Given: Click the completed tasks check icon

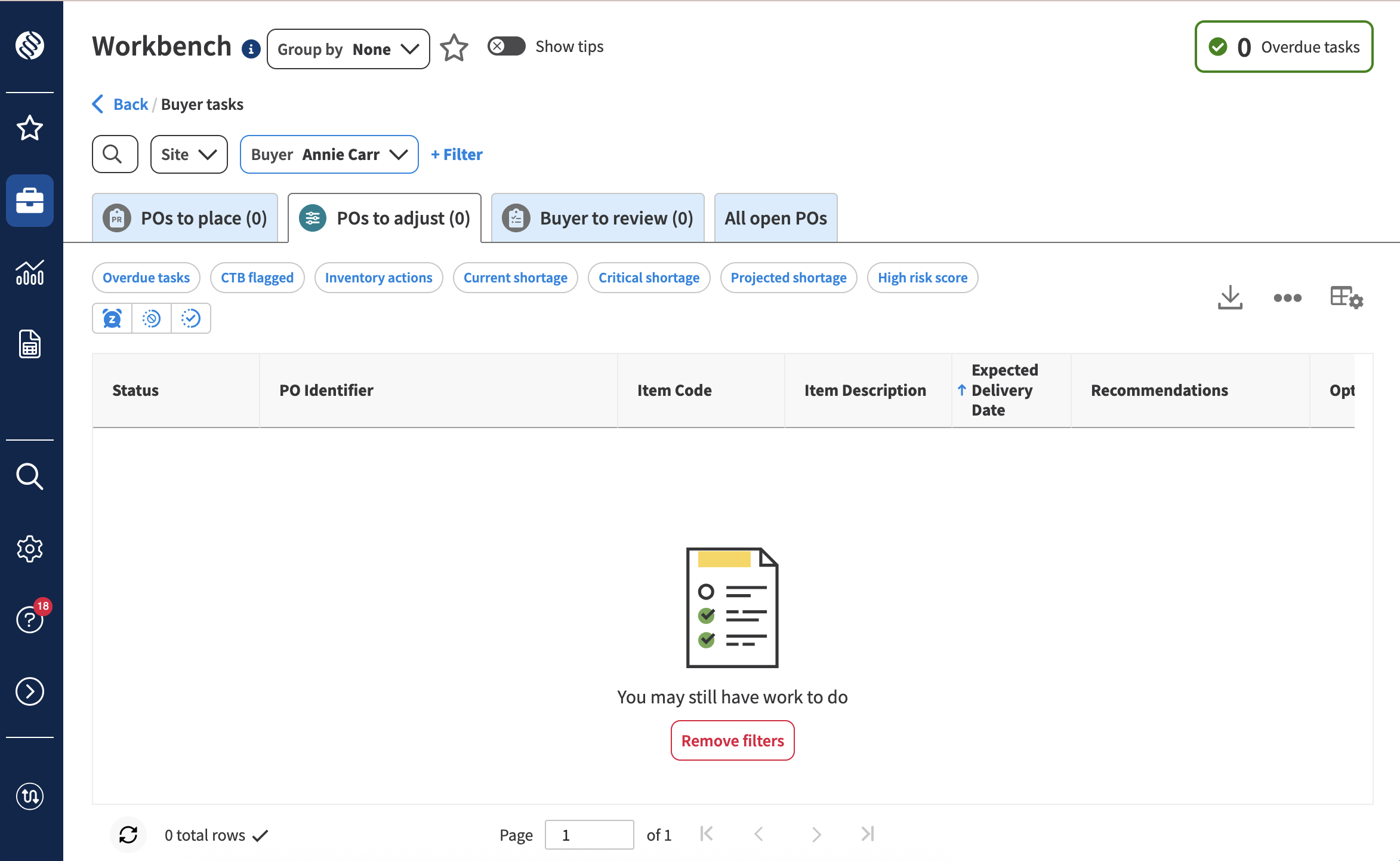Looking at the screenshot, I should tap(191, 319).
